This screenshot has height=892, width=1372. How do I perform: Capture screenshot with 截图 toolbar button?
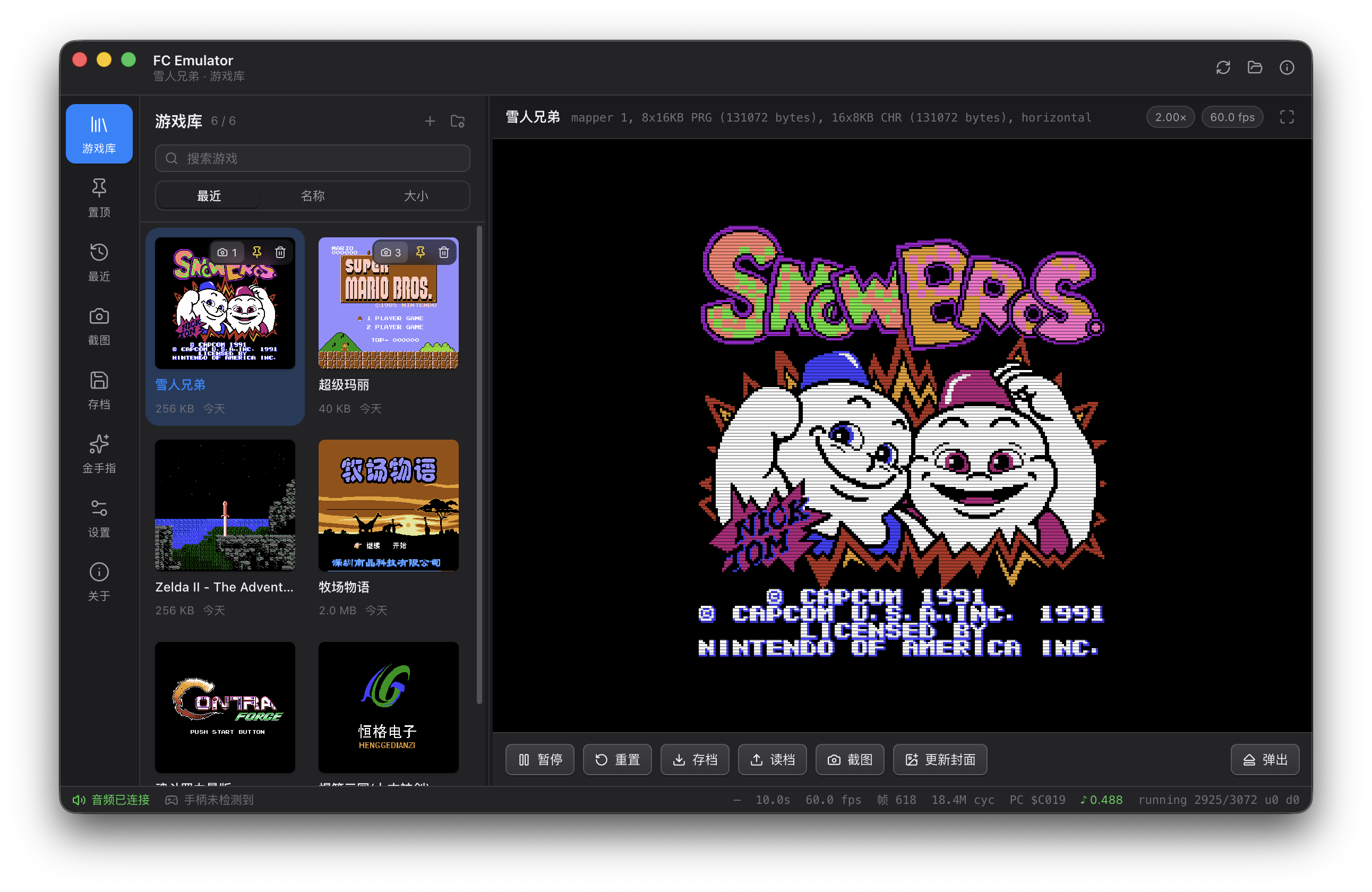coord(850,760)
